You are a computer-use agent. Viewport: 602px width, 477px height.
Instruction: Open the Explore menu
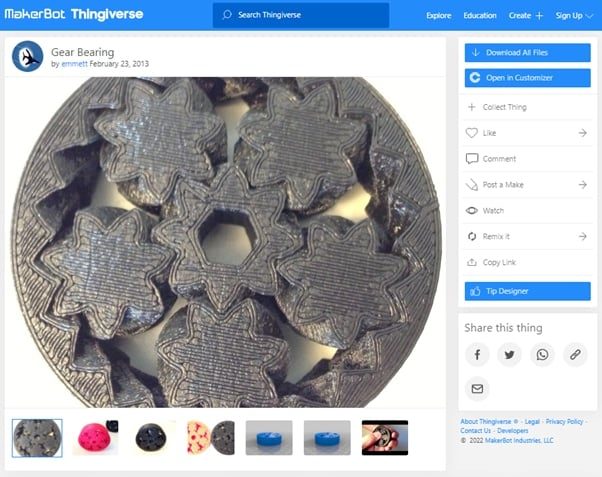pyautogui.click(x=438, y=16)
